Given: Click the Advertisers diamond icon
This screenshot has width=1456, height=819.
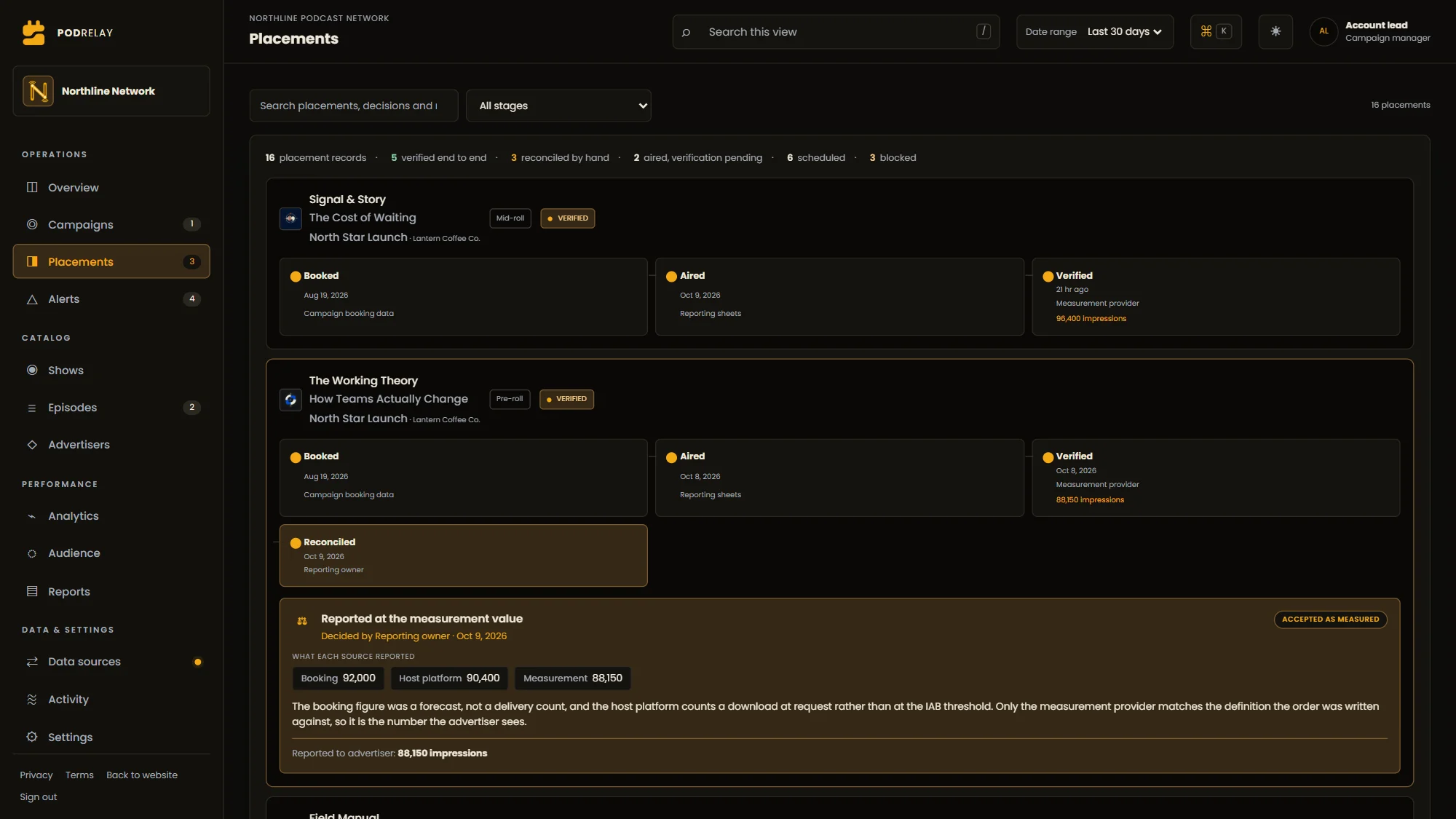Looking at the screenshot, I should click(x=32, y=444).
